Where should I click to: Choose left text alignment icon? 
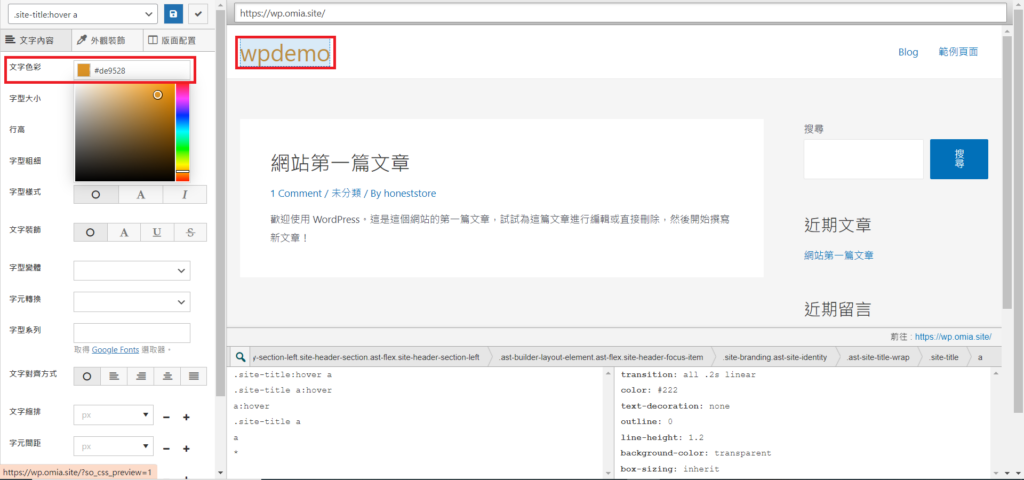[x=114, y=376]
